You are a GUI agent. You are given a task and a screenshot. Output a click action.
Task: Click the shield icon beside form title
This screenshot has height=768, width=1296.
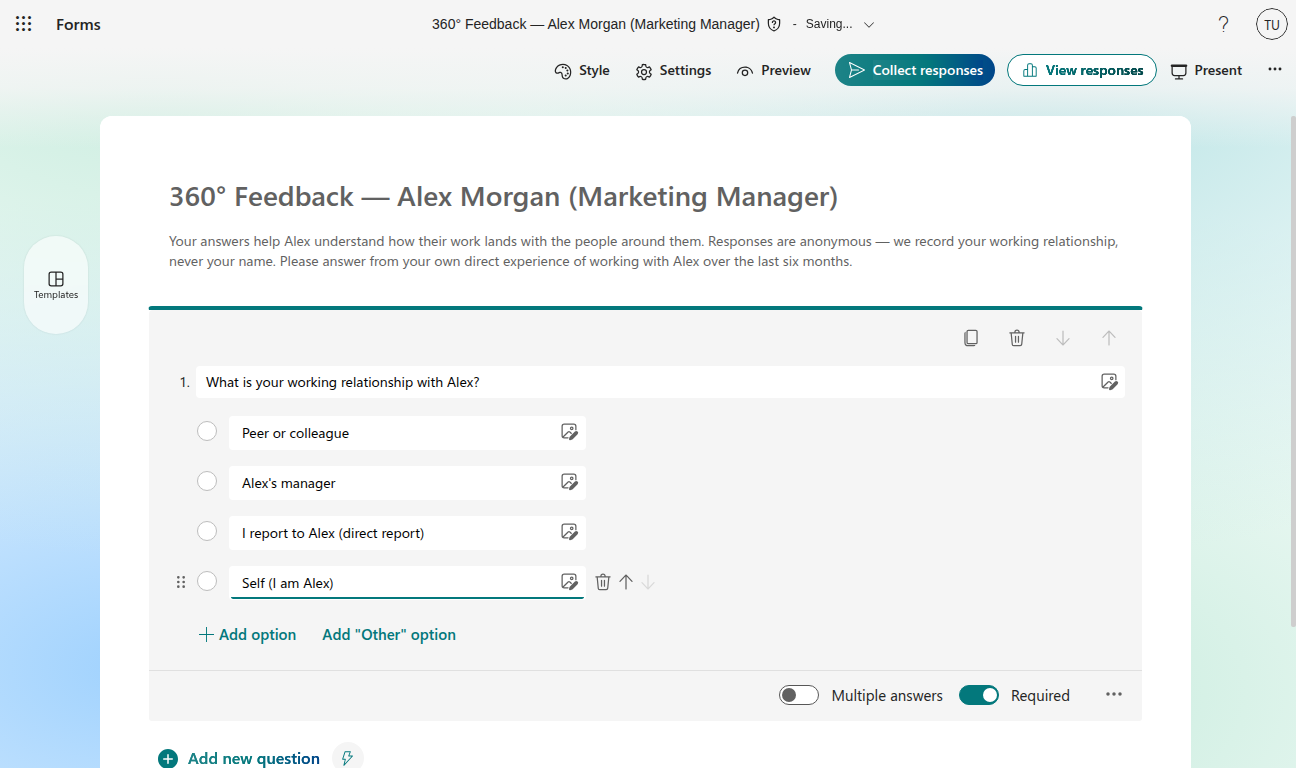[774, 24]
